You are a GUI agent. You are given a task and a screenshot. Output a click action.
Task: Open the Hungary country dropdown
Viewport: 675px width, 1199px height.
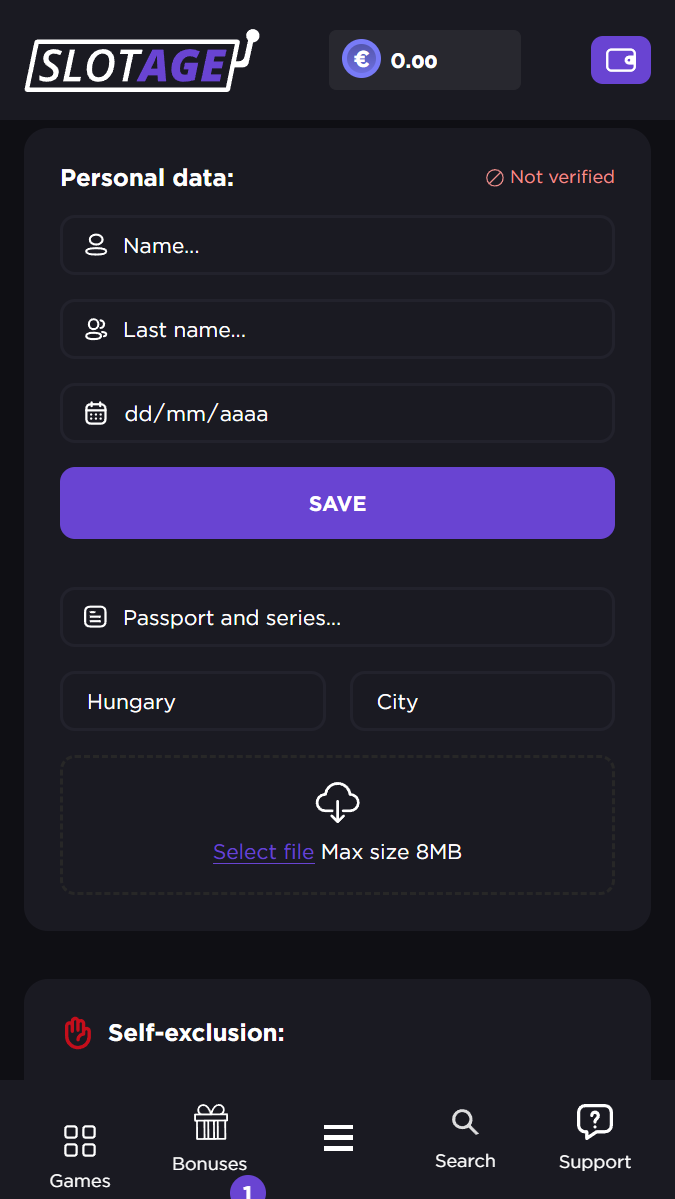pyautogui.click(x=192, y=702)
